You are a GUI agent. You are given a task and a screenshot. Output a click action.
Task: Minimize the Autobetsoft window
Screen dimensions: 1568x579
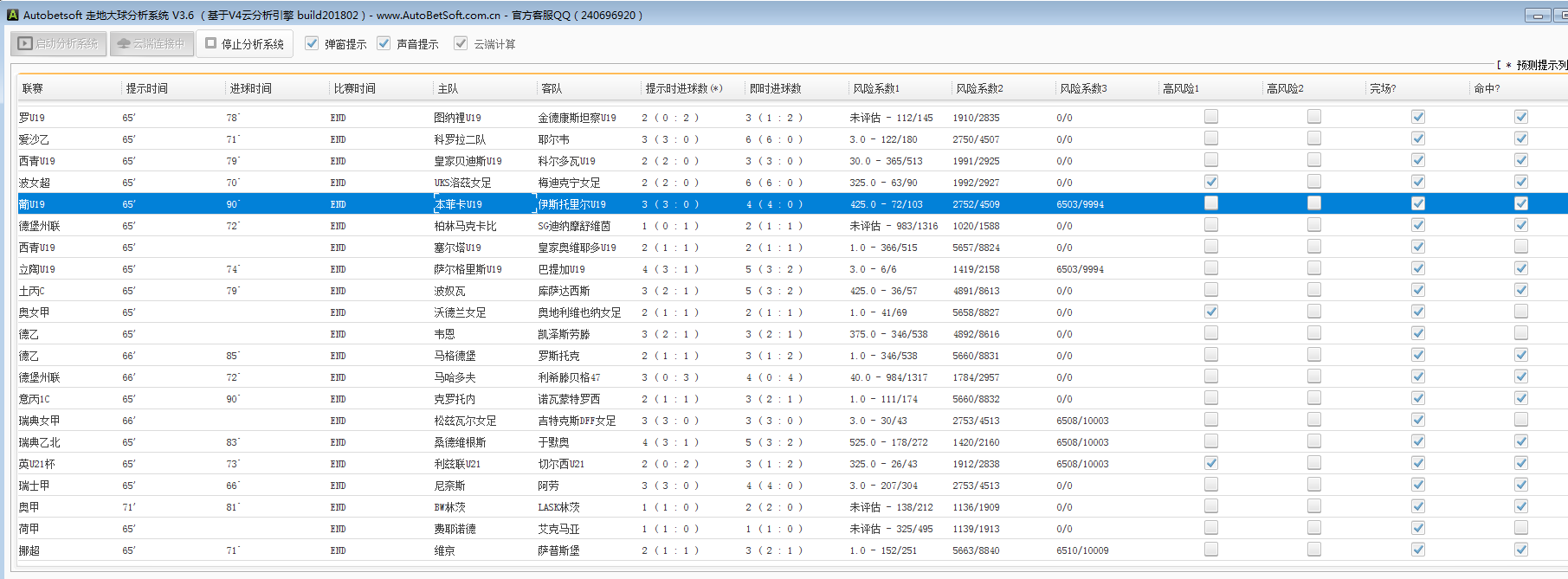click(1538, 16)
